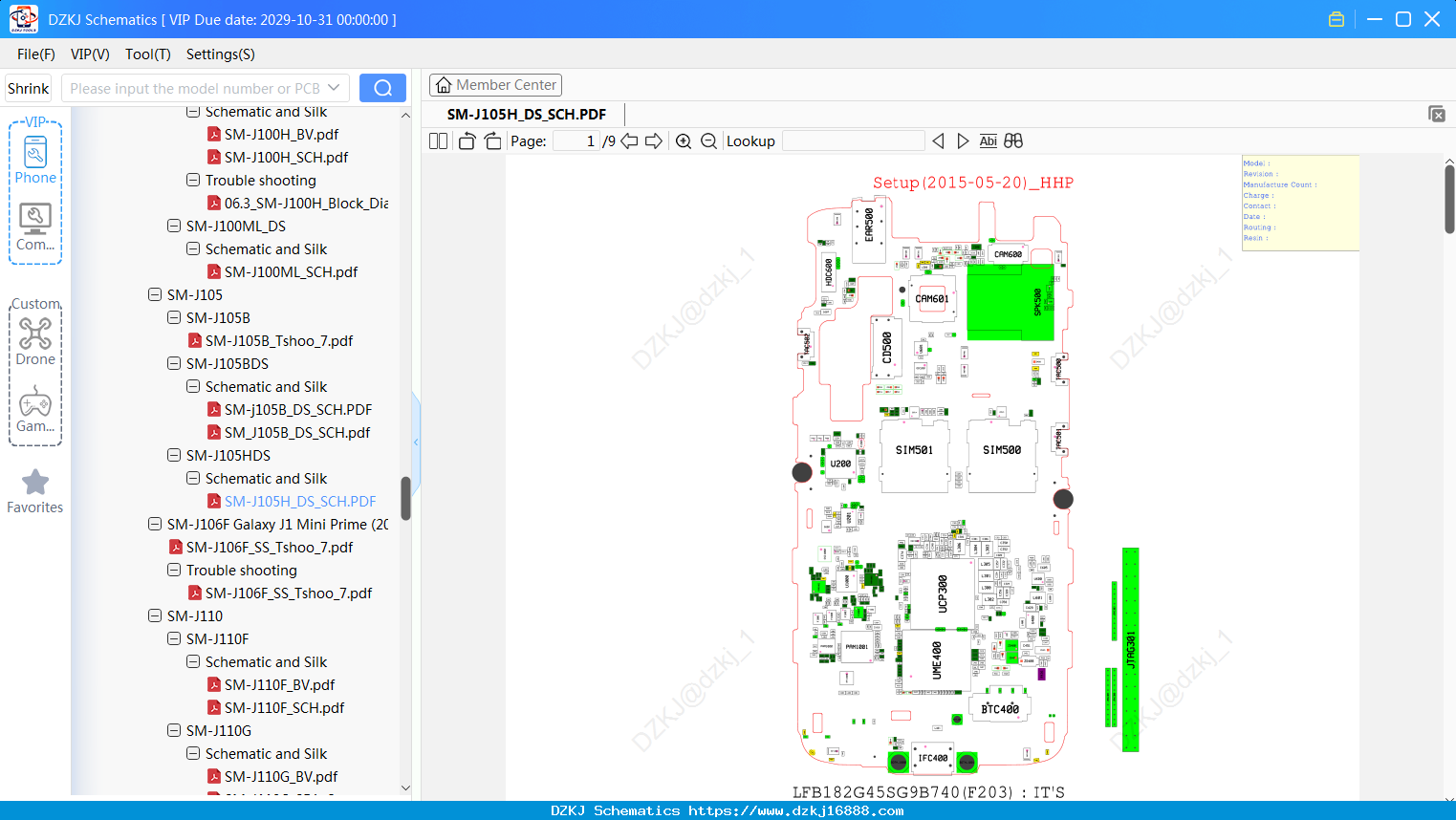Open SM-J105H_DS_SCH.PDF in the tree
The width and height of the screenshot is (1456, 820).
pos(300,502)
